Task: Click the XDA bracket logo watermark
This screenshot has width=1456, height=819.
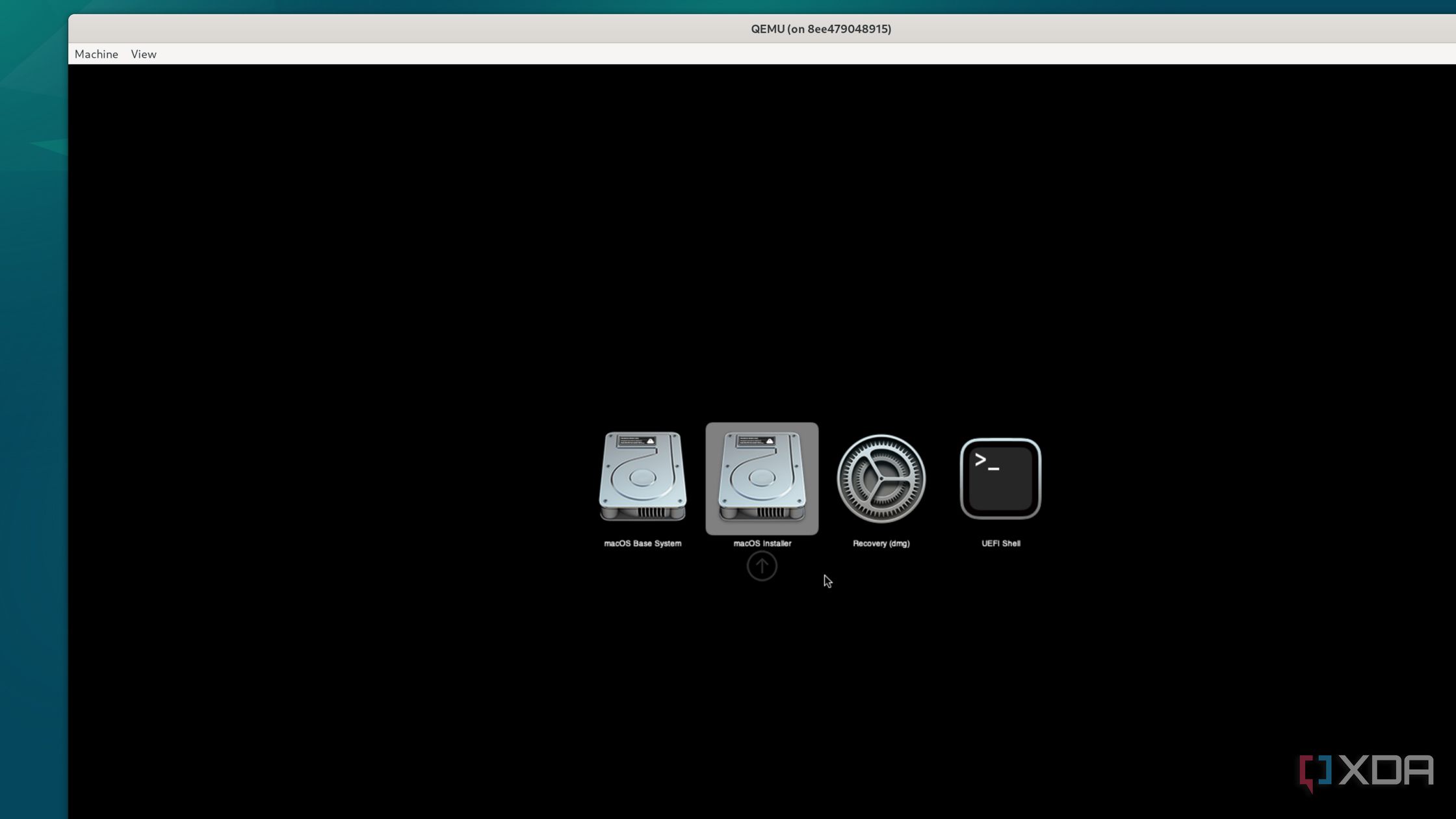Action: (1315, 772)
